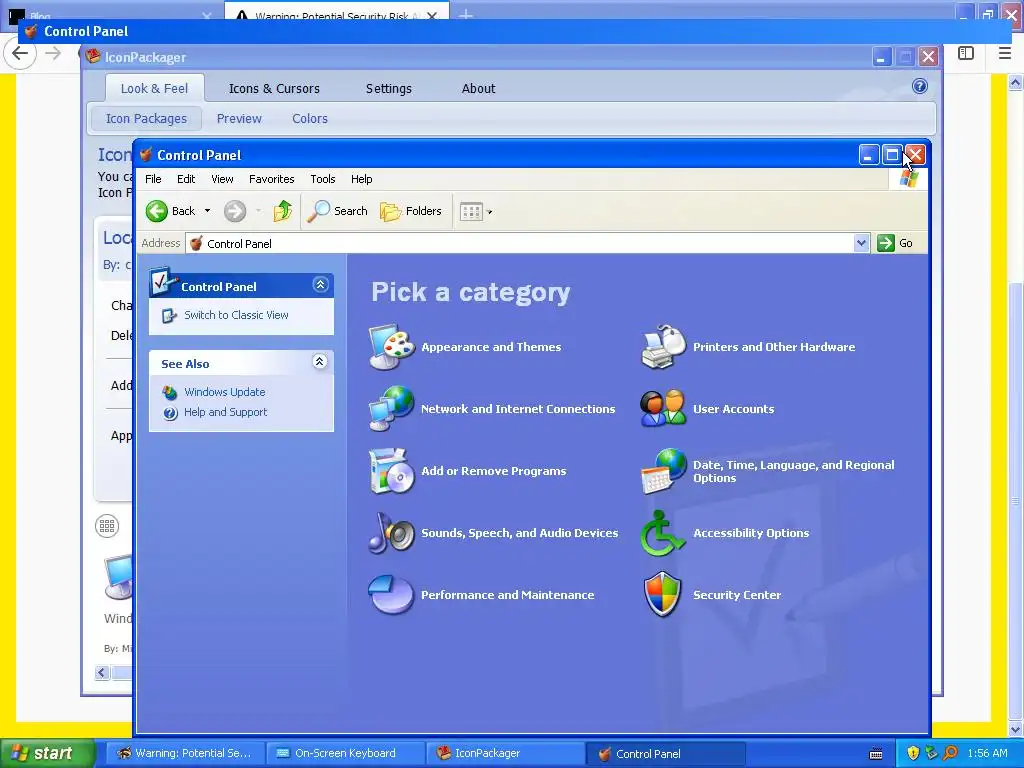Click the browser back arrow
The width and height of the screenshot is (1024, 768).
[x=20, y=54]
